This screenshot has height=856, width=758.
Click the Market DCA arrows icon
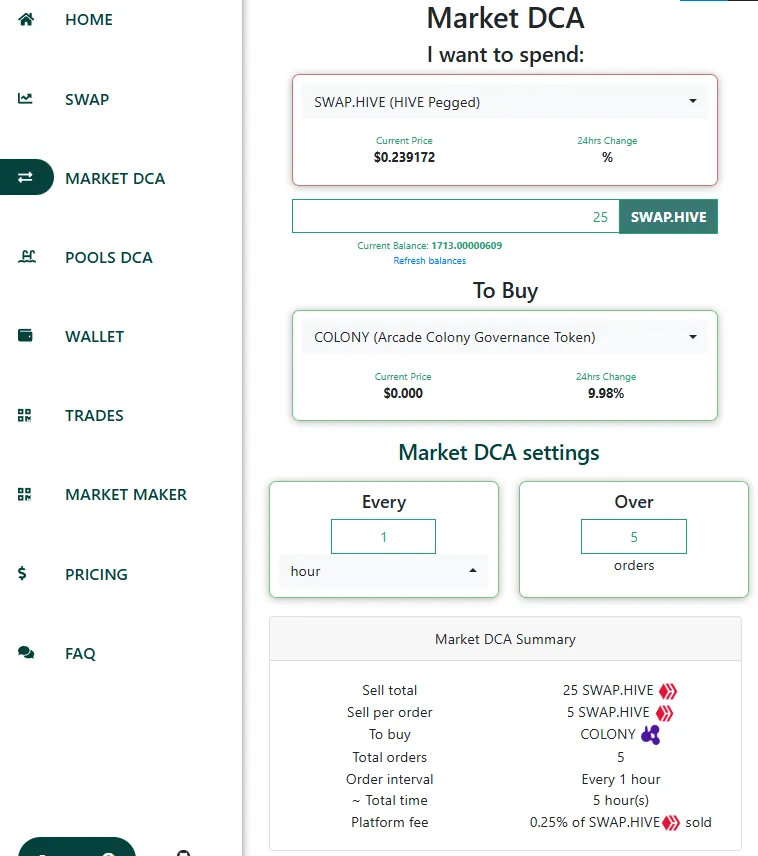click(x=25, y=177)
